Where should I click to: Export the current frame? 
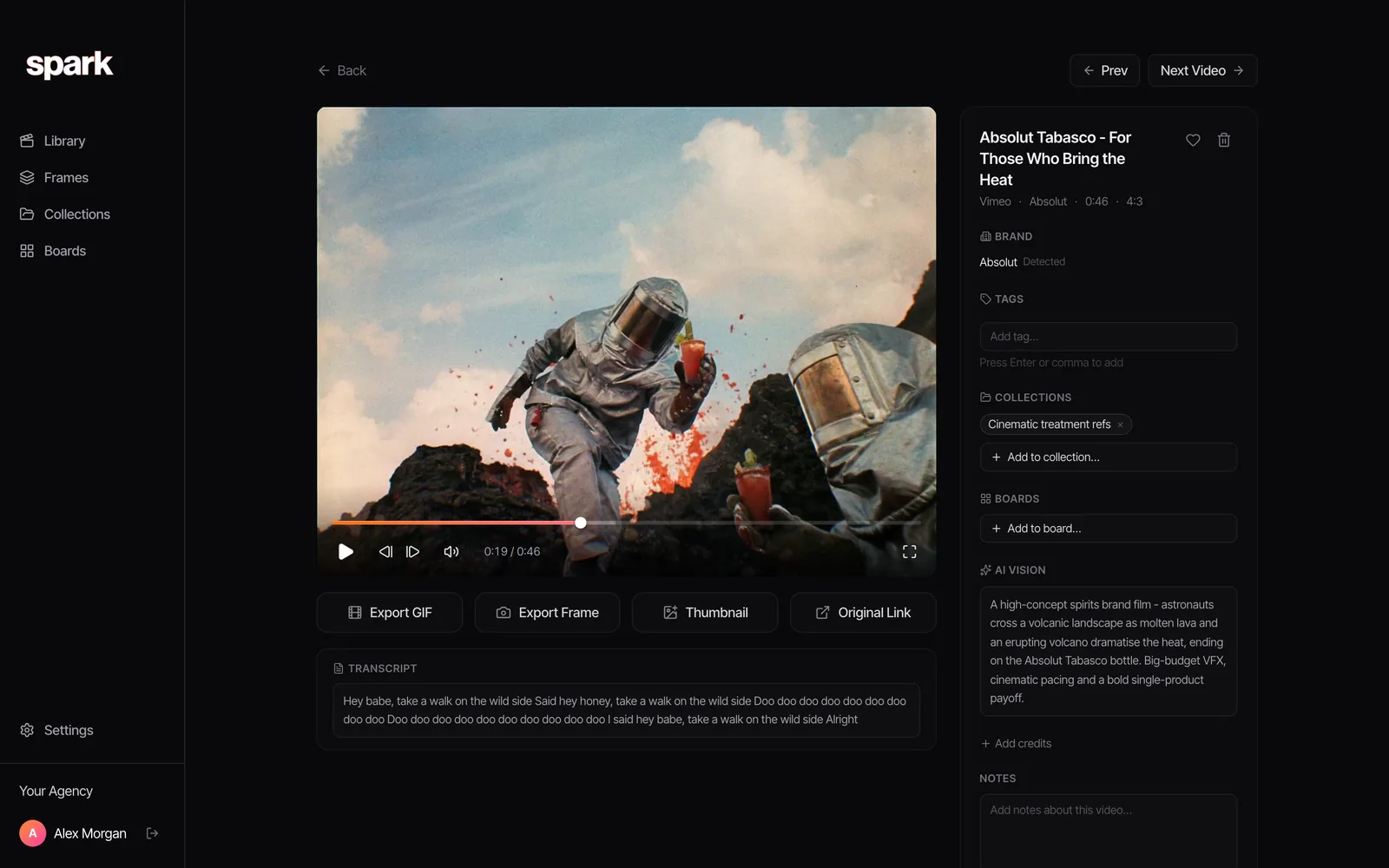pos(547,613)
